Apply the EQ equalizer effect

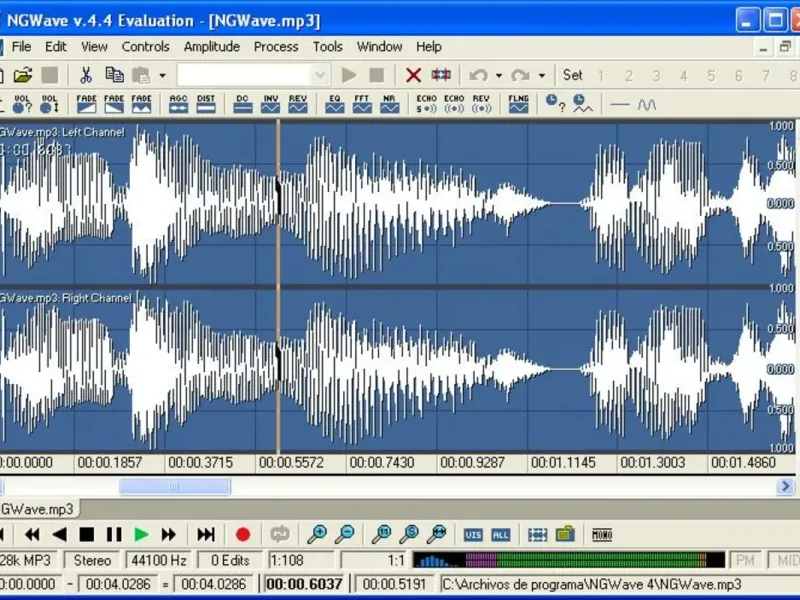[334, 103]
